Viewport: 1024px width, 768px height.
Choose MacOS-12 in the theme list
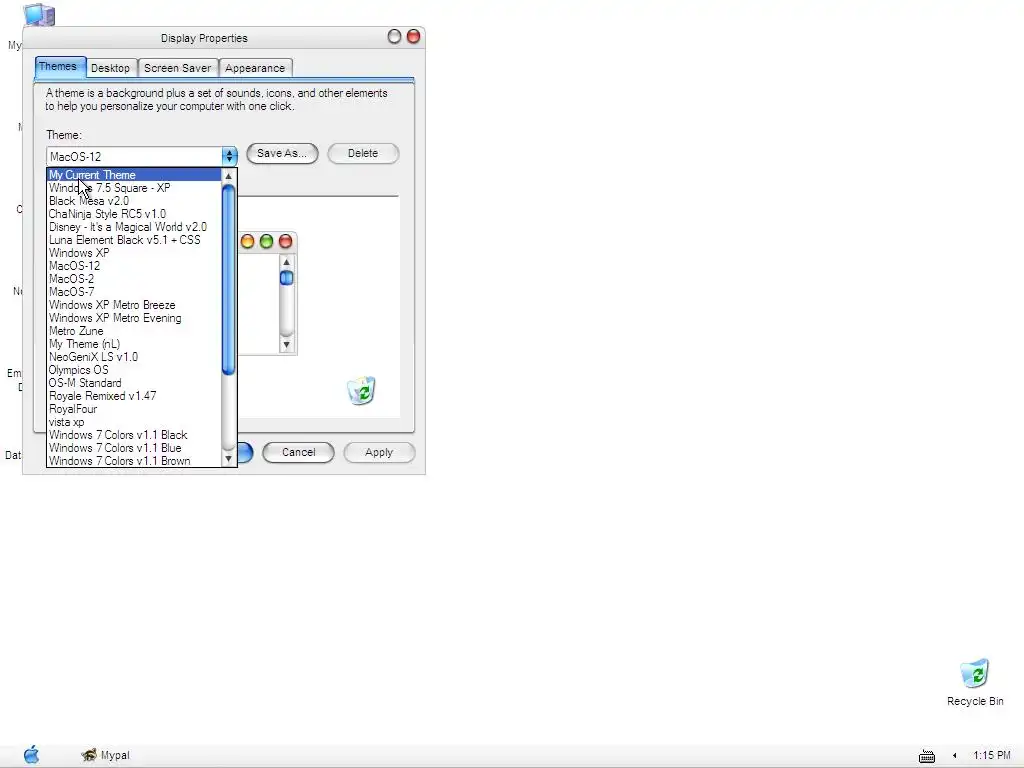(135, 266)
